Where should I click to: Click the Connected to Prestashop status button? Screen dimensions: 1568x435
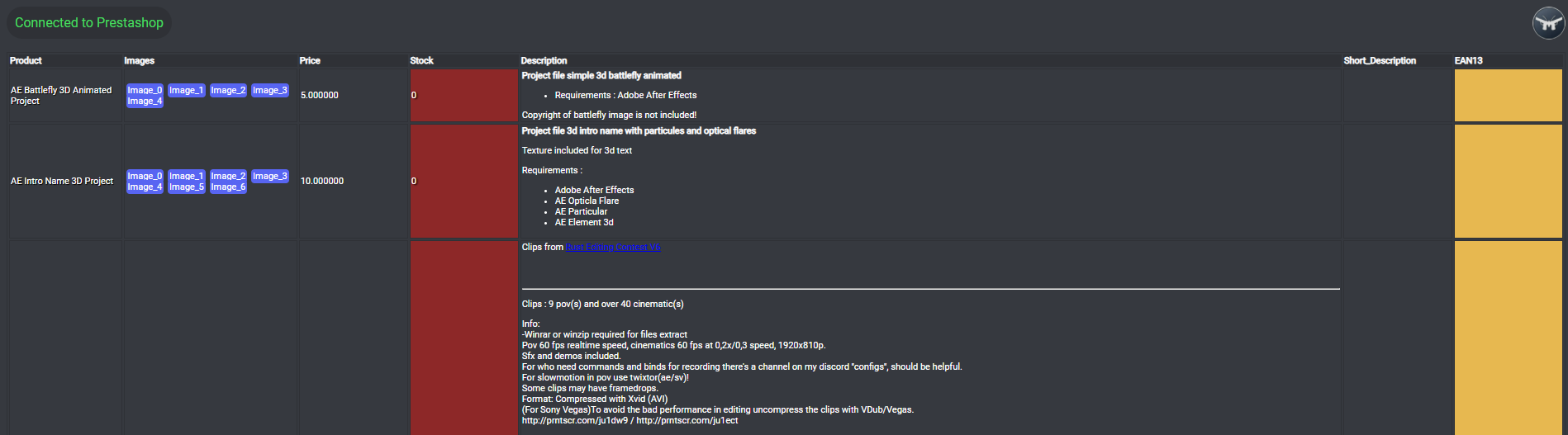(89, 23)
